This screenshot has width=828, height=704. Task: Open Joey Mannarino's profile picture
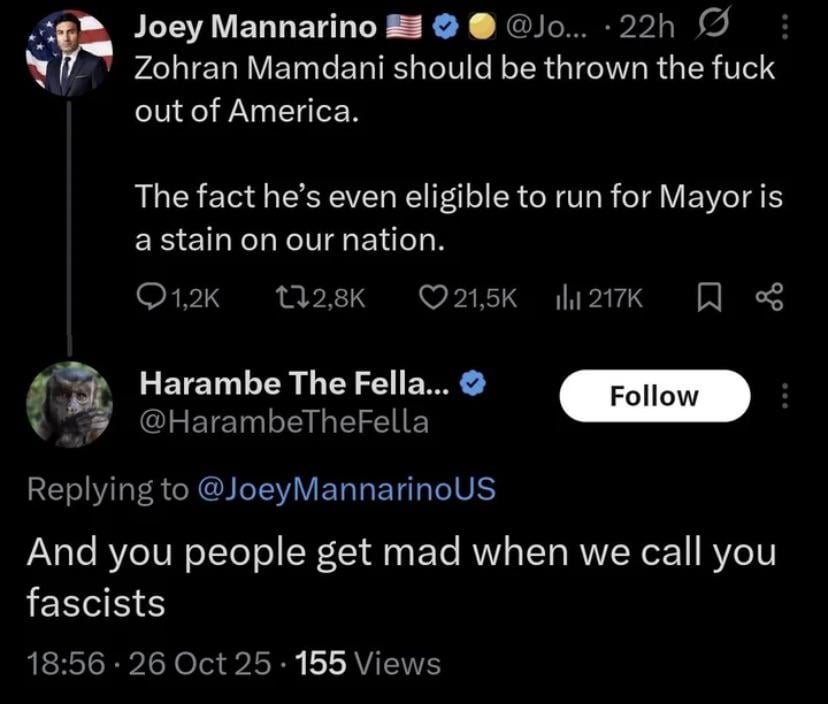pyautogui.click(x=69, y=53)
